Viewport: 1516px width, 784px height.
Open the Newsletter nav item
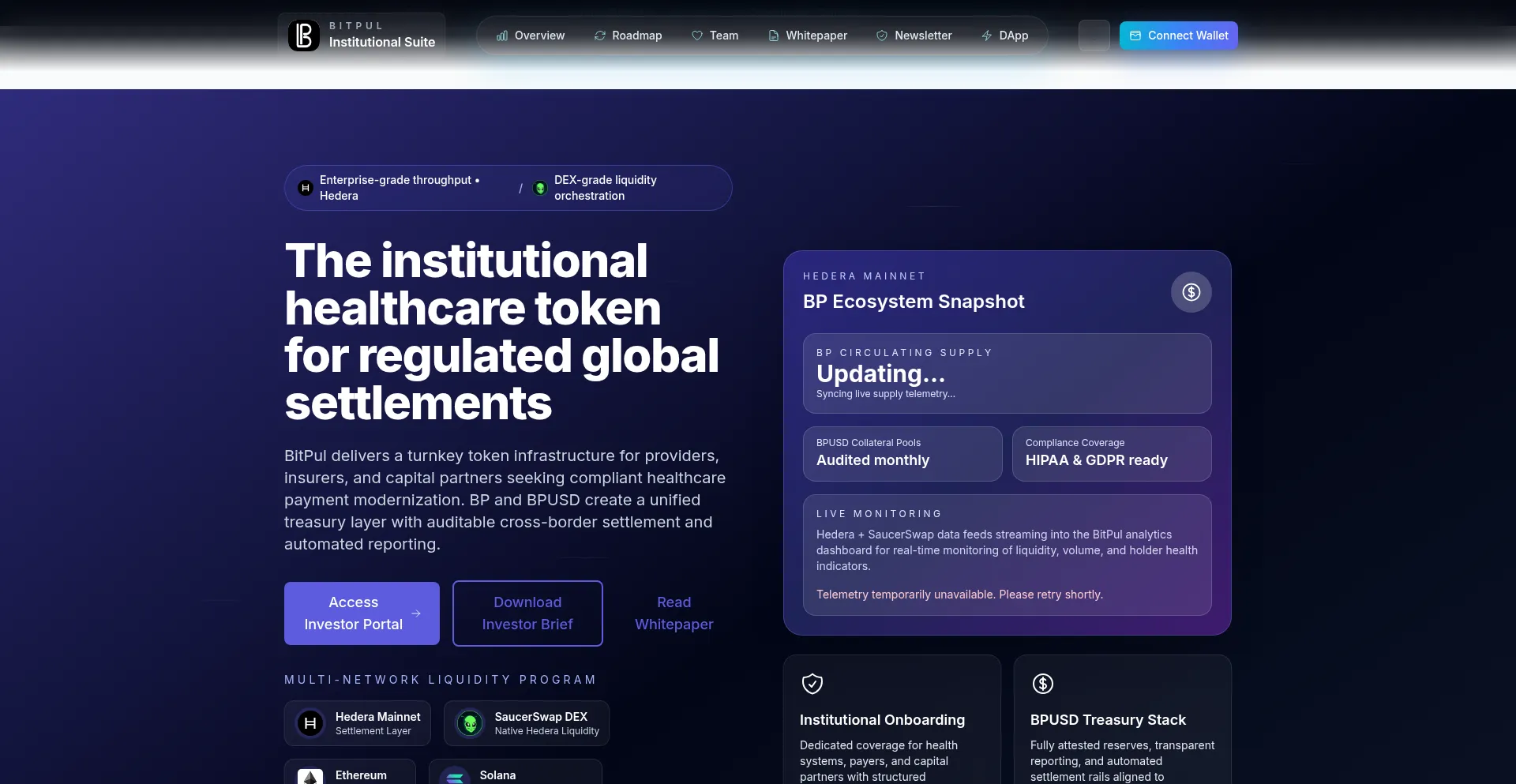[x=914, y=36]
